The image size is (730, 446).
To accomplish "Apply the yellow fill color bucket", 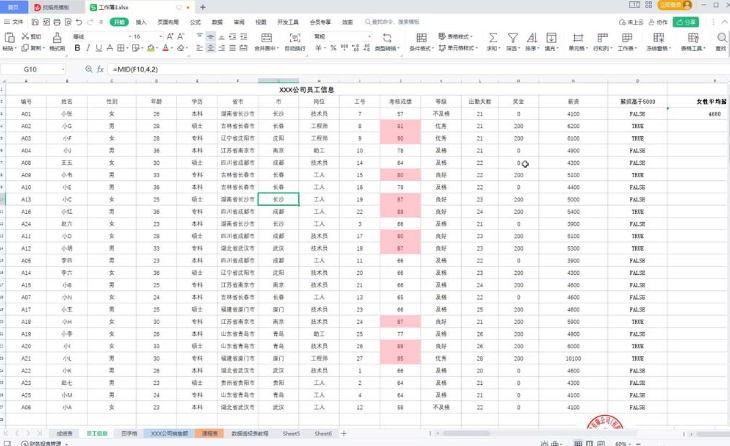I will [x=150, y=48].
